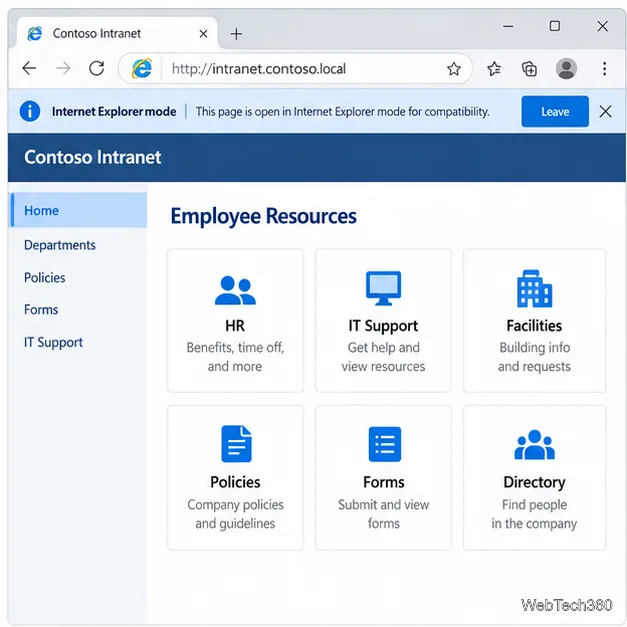This screenshot has height=627, width=627.
Task: Click the Internet Explorer logo in address bar
Action: click(x=142, y=68)
